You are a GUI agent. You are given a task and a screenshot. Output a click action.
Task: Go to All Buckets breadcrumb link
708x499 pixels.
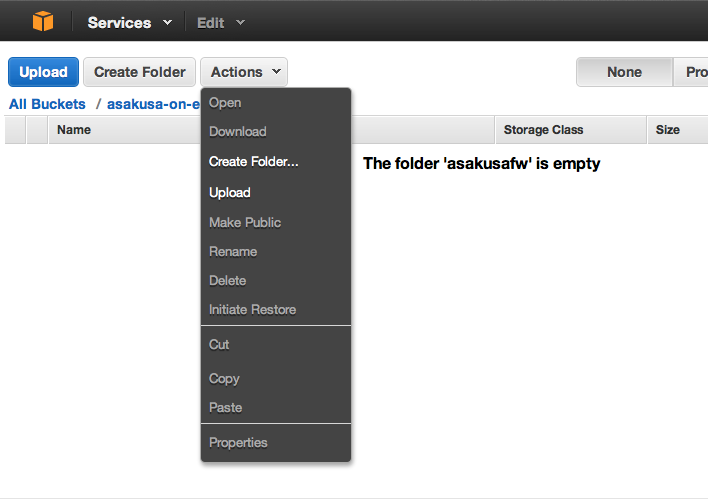(47, 104)
